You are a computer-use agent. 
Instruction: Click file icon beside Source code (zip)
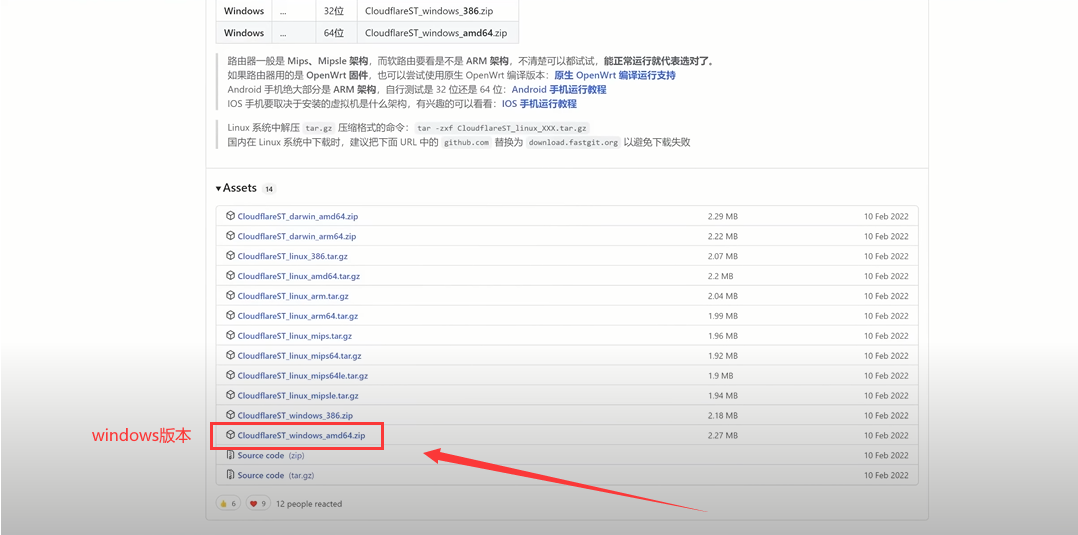click(x=230, y=455)
